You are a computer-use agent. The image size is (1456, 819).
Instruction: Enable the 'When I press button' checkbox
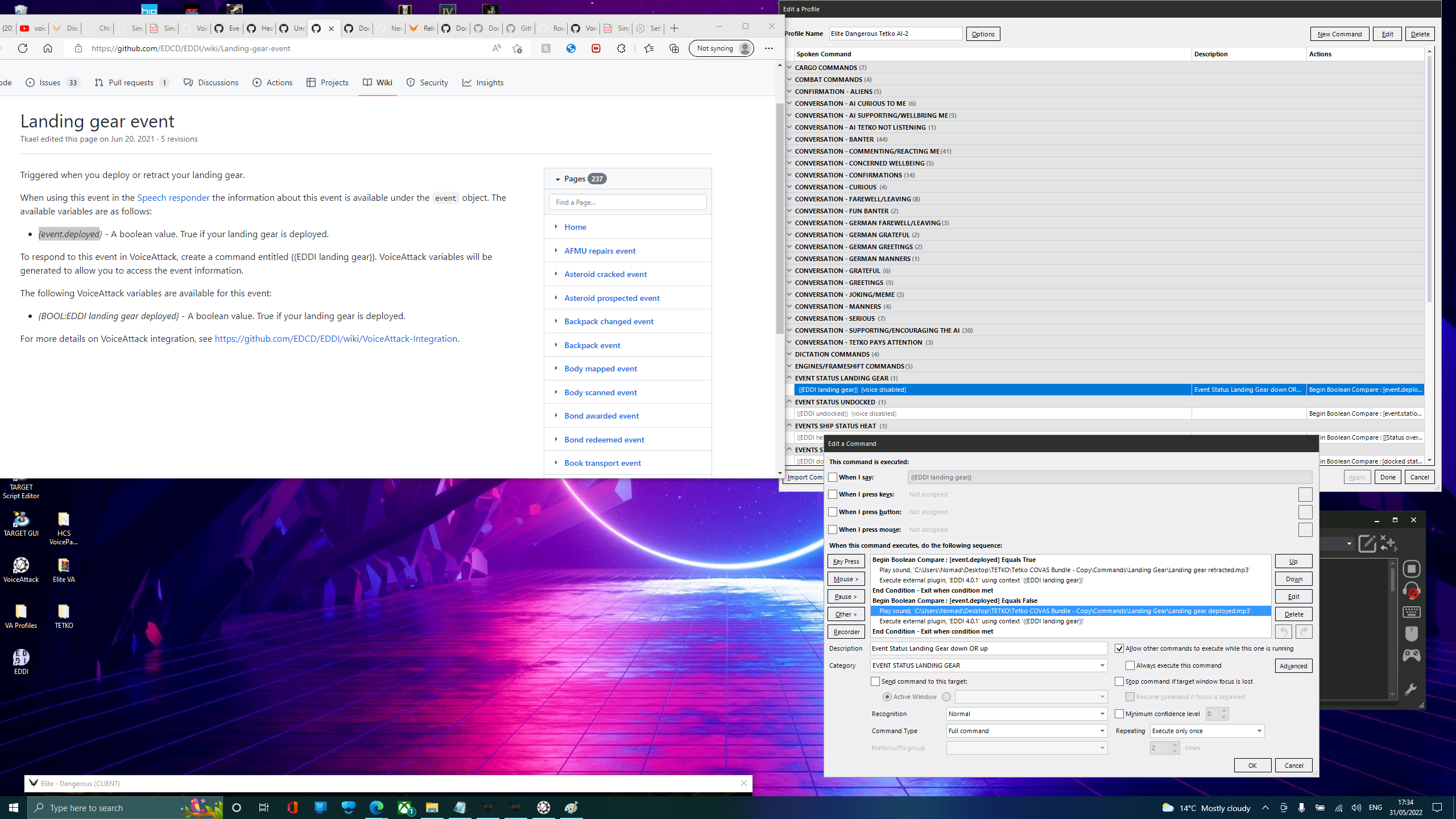[x=833, y=512]
